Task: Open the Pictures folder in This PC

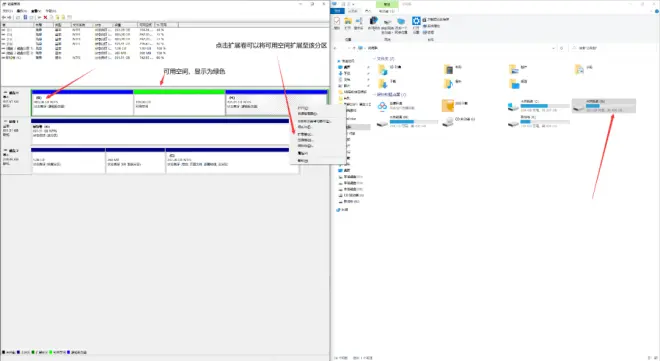Action: [519, 68]
